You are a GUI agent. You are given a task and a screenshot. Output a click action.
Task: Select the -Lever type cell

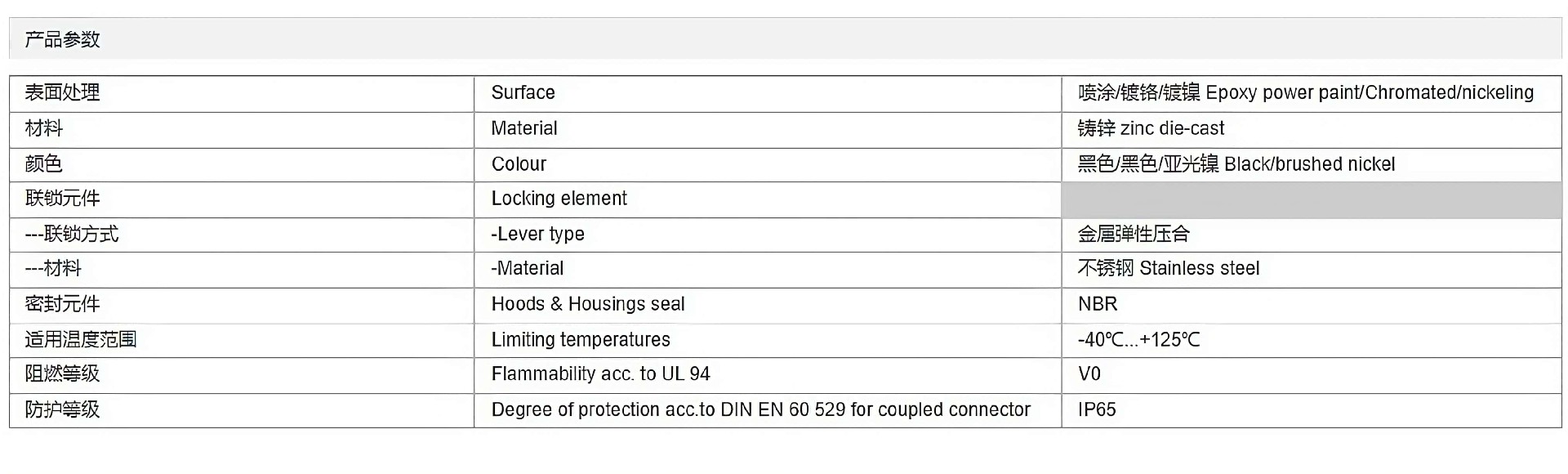pos(768,235)
